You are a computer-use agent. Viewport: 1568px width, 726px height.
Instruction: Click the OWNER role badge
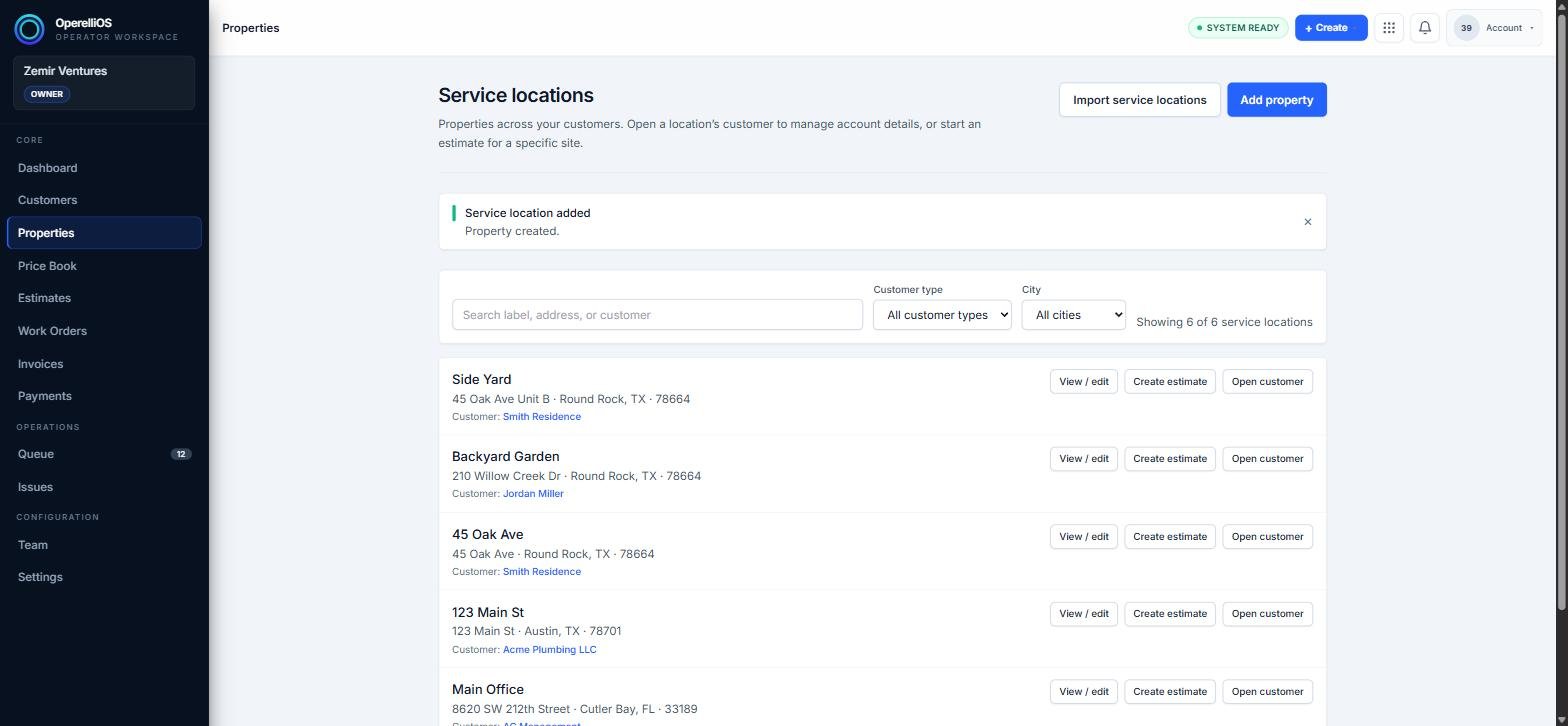coord(47,94)
